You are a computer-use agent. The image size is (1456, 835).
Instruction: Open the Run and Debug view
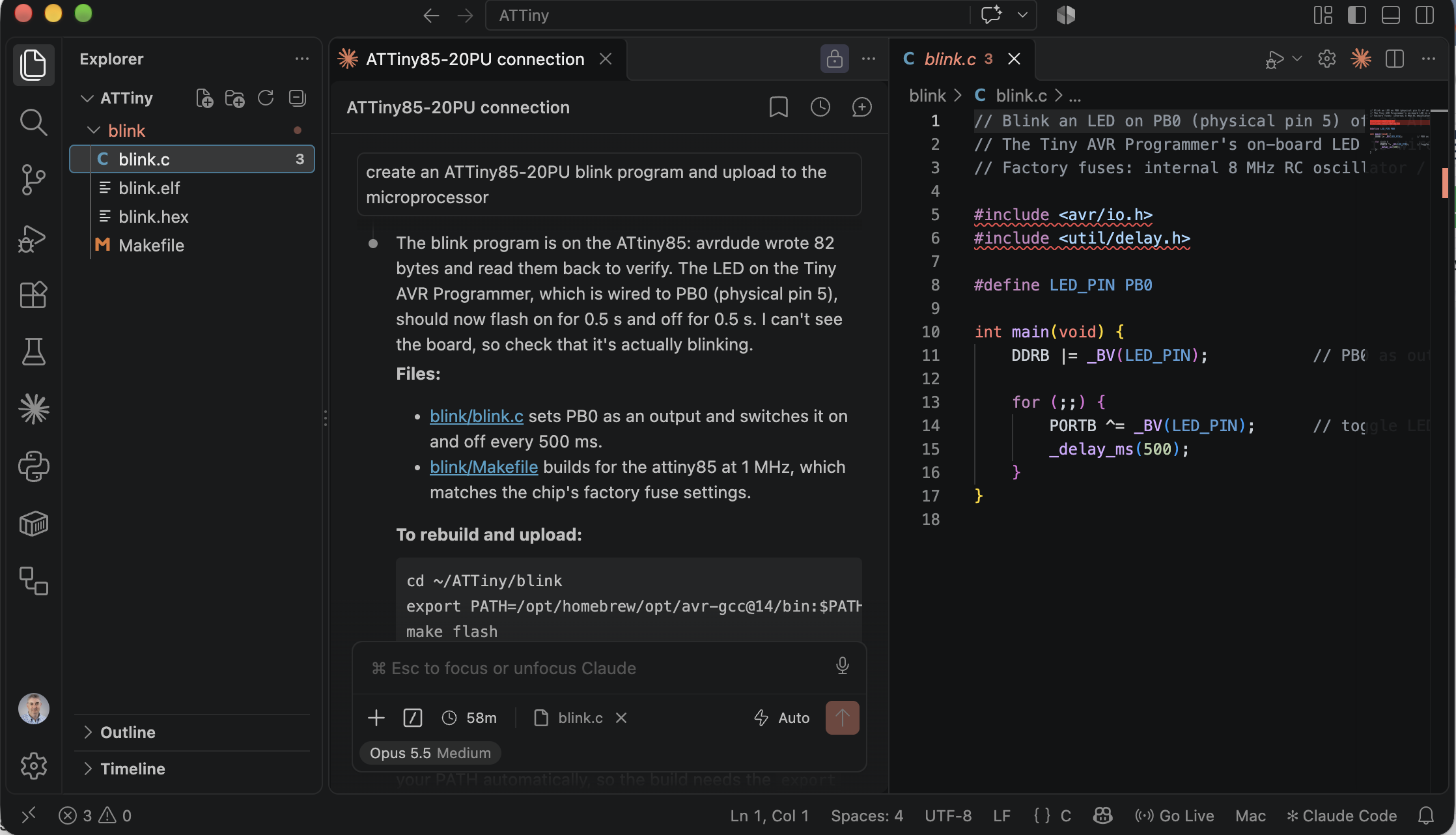click(x=33, y=238)
